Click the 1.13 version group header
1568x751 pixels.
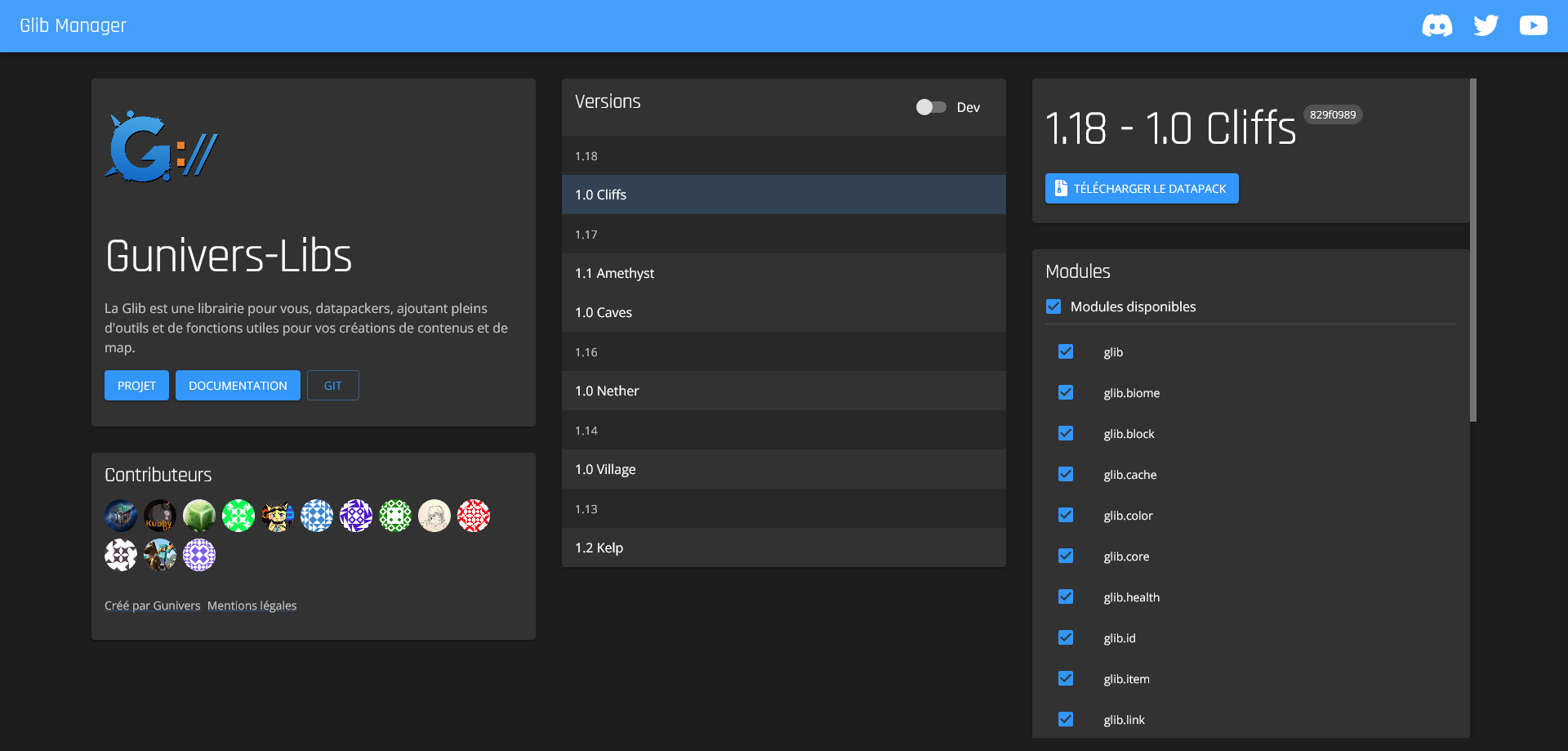[x=784, y=508]
